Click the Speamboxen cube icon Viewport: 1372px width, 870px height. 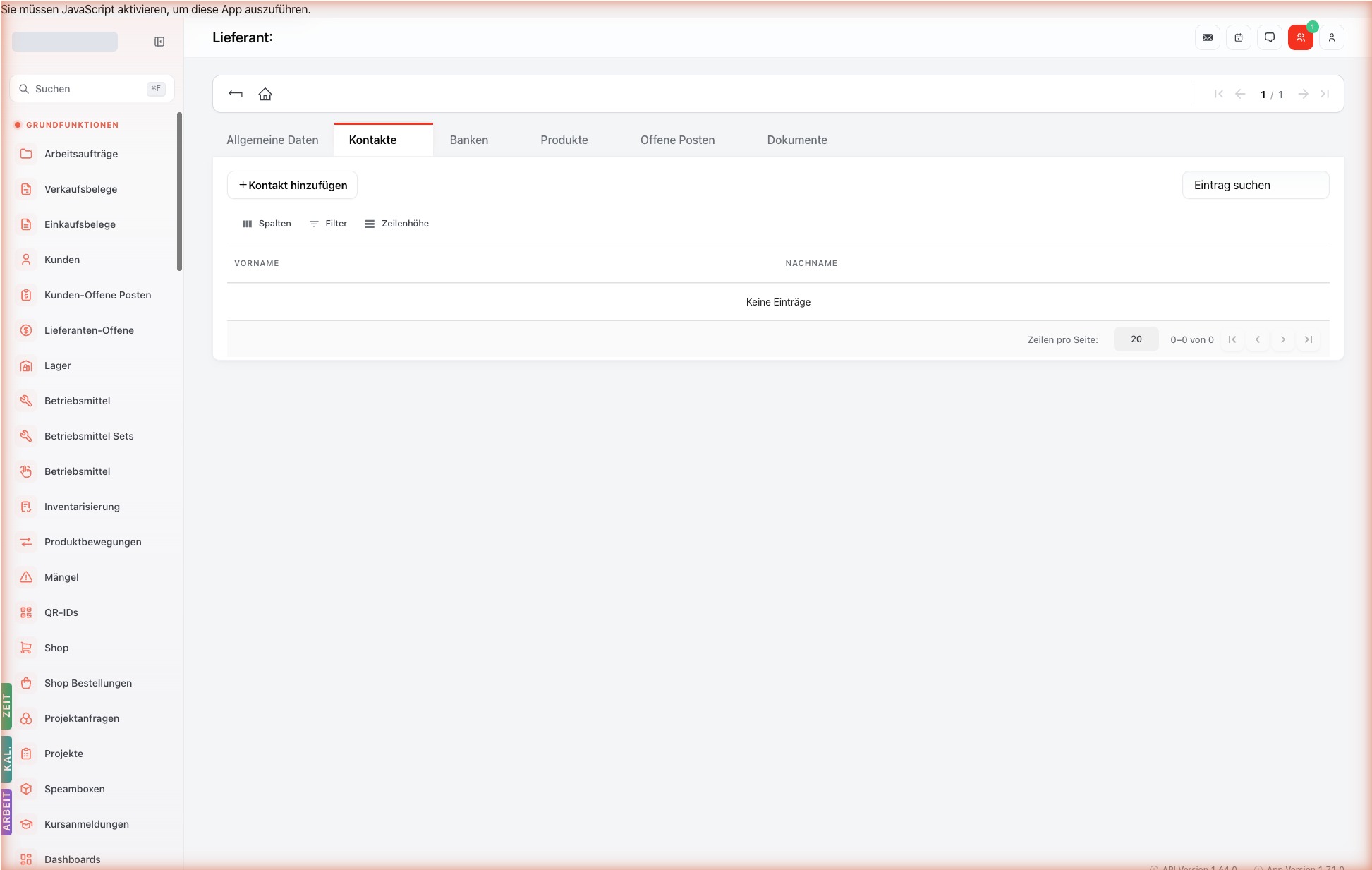[26, 789]
